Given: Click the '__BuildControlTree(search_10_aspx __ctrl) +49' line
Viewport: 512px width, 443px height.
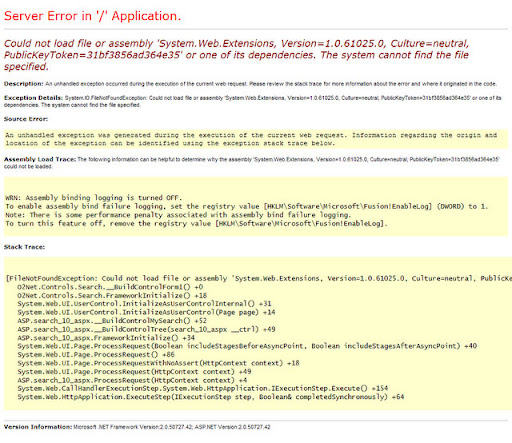Looking at the screenshot, I should pyautogui.click(x=146, y=329).
